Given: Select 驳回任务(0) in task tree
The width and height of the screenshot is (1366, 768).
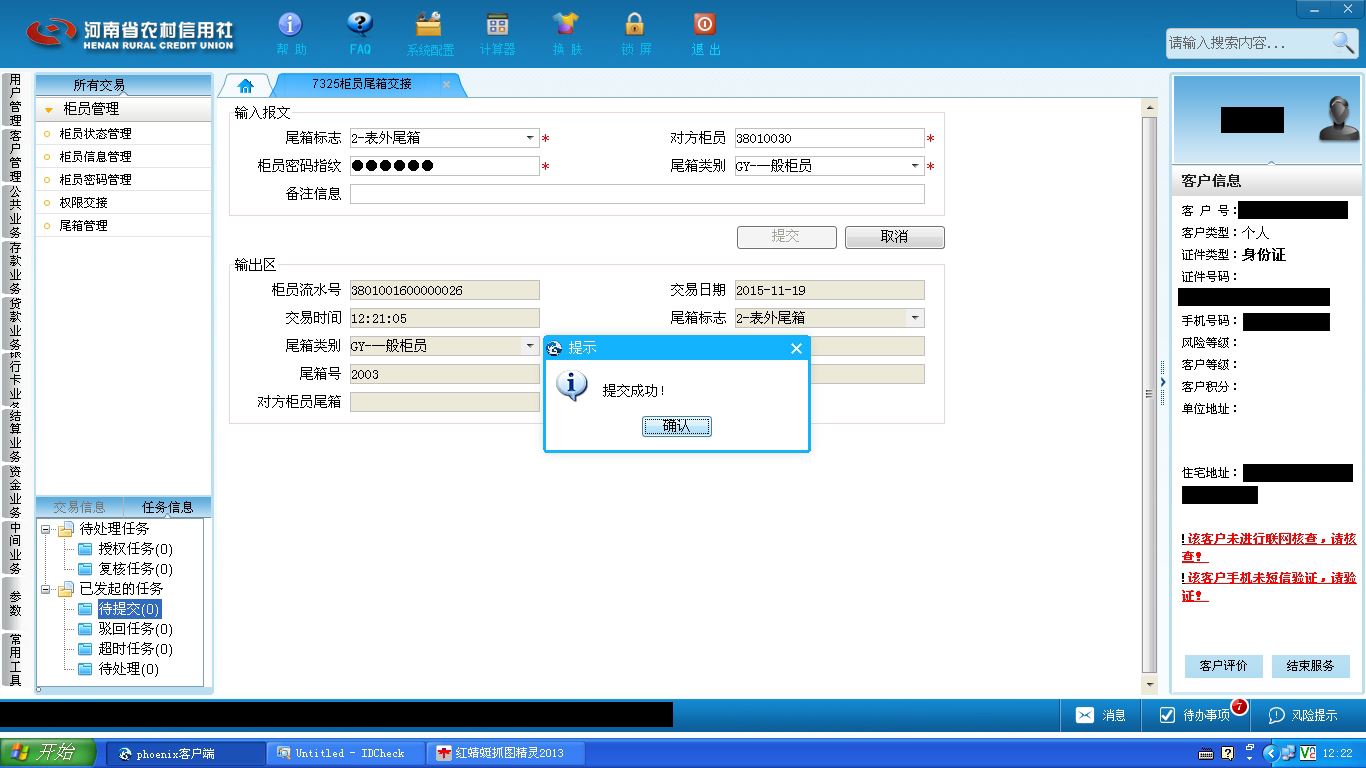Looking at the screenshot, I should pos(135,629).
